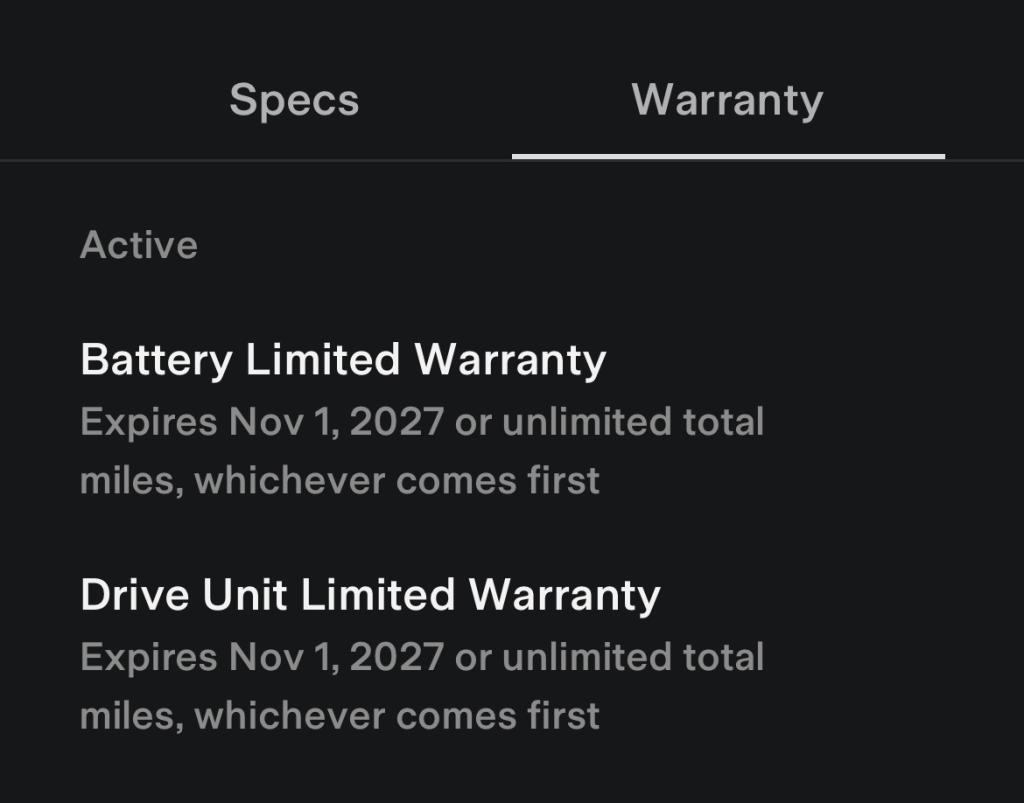Click "2027" in the Drive Unit warranty expiry
Image resolution: width=1024 pixels, height=803 pixels.
397,658
